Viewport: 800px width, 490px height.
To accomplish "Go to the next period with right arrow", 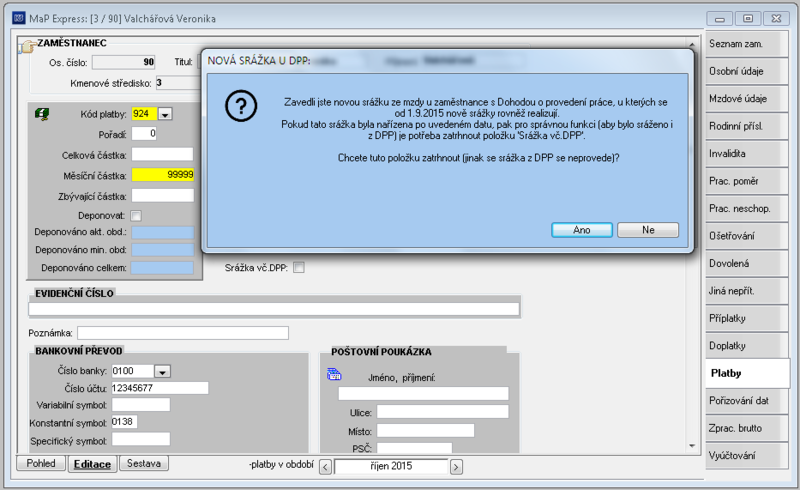I will pos(457,467).
